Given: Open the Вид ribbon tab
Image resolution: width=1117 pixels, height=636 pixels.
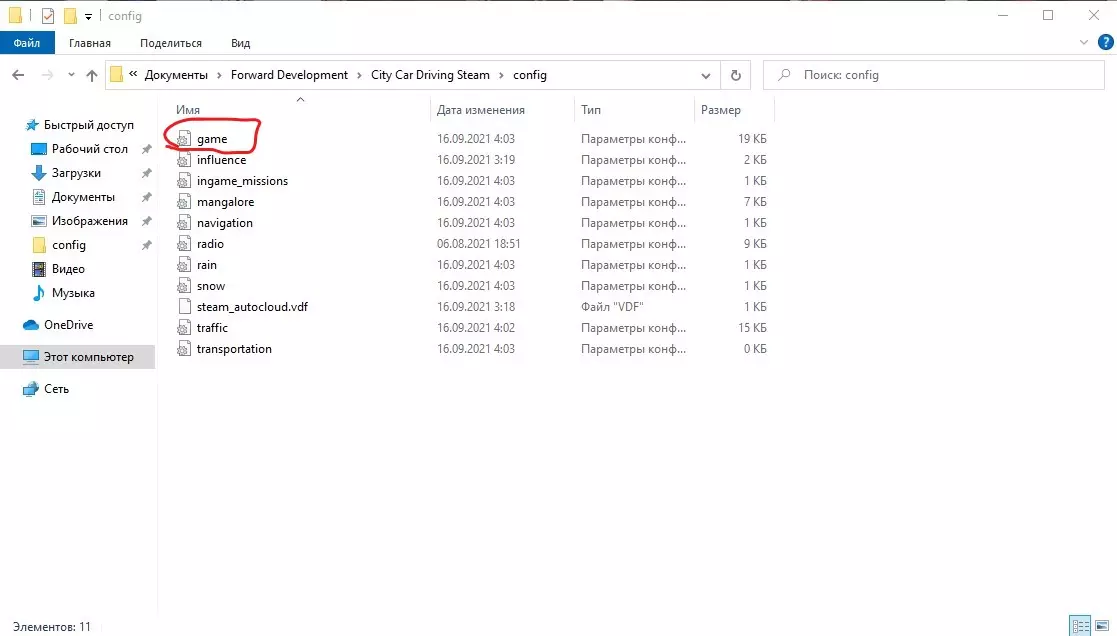Looking at the screenshot, I should tap(241, 43).
